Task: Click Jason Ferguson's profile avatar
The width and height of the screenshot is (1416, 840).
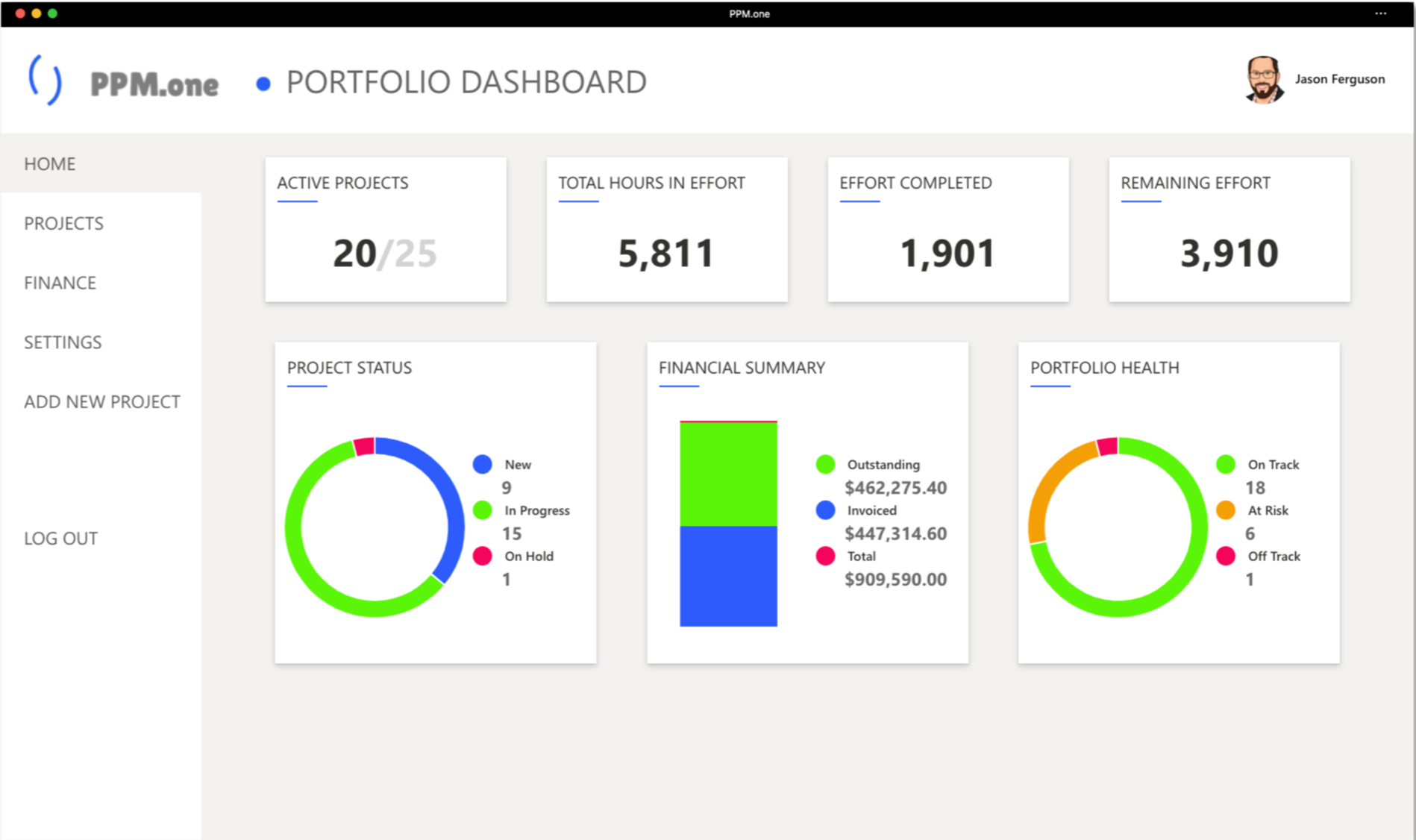Action: (x=1263, y=79)
